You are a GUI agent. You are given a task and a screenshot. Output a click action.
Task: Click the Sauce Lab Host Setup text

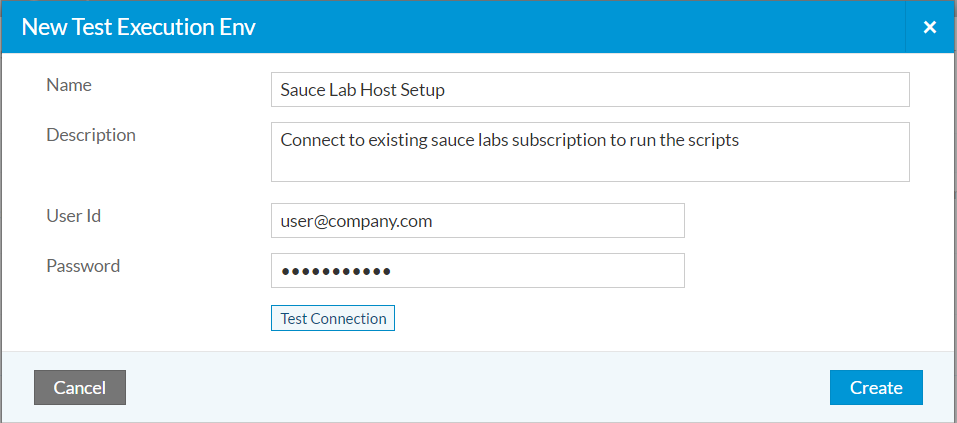(x=363, y=90)
